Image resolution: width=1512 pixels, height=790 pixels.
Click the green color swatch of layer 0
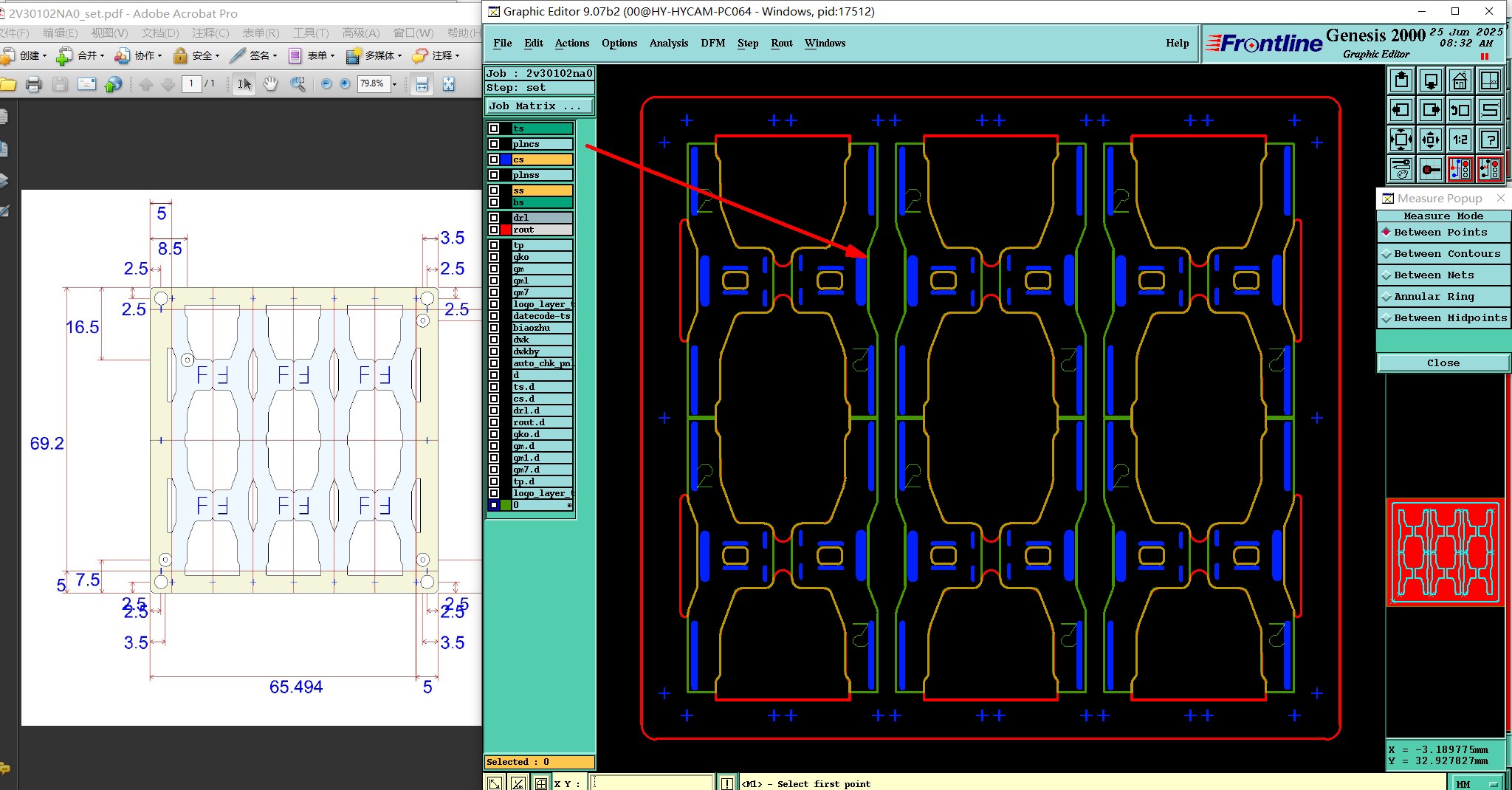[x=506, y=505]
